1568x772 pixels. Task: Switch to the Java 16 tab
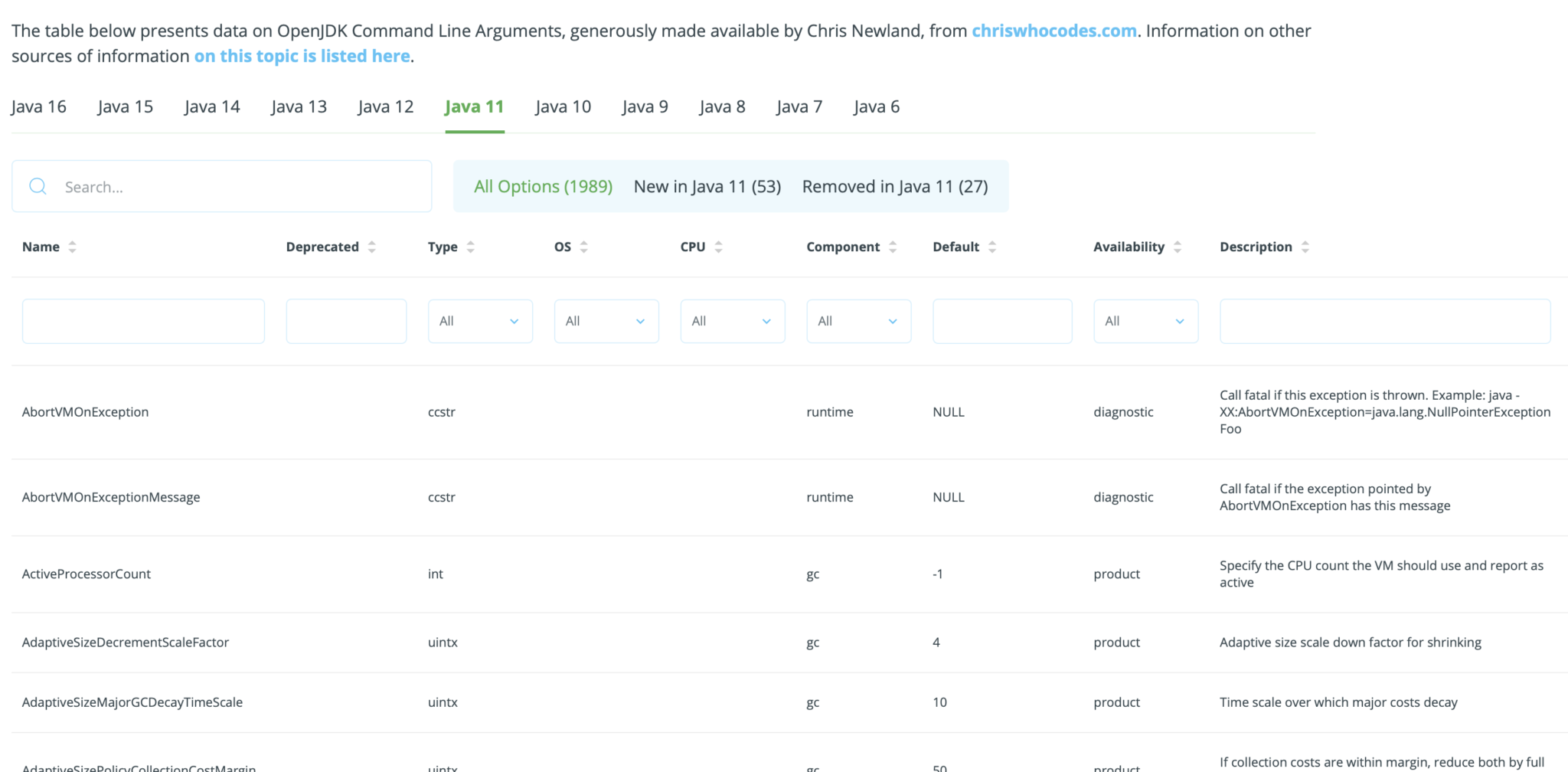[38, 106]
